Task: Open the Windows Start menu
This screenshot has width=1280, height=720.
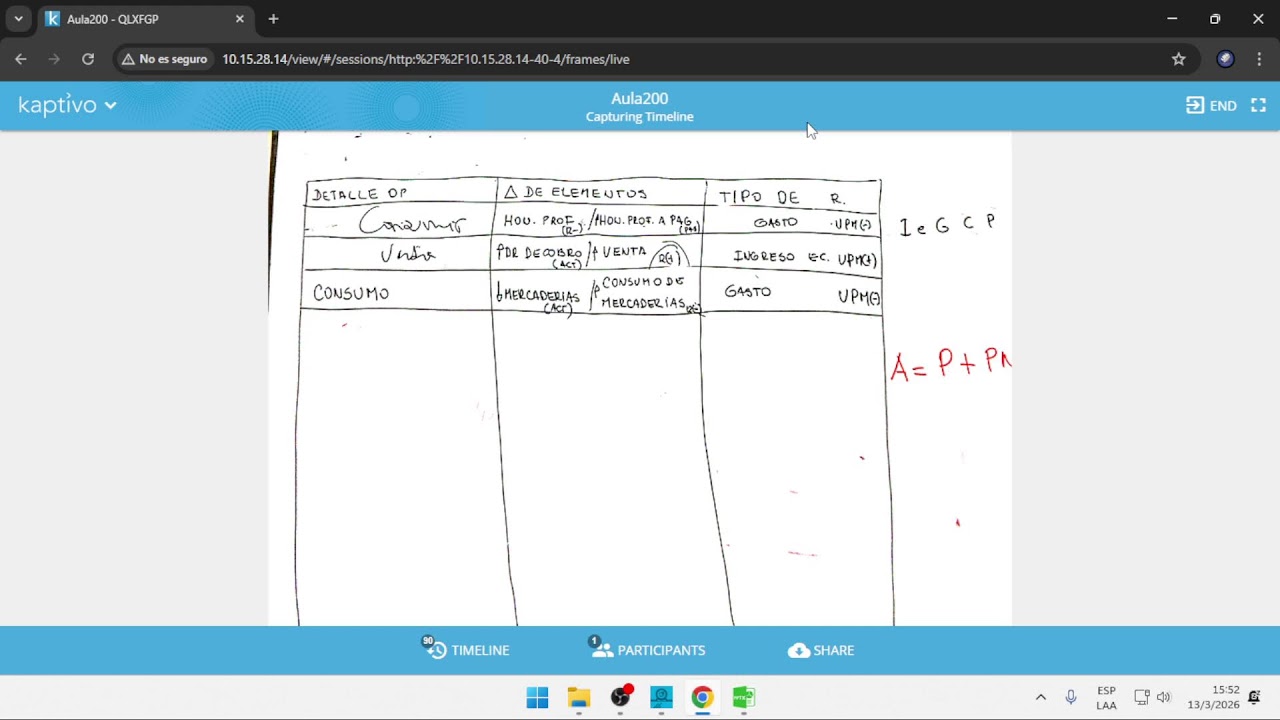Action: pos(537,697)
